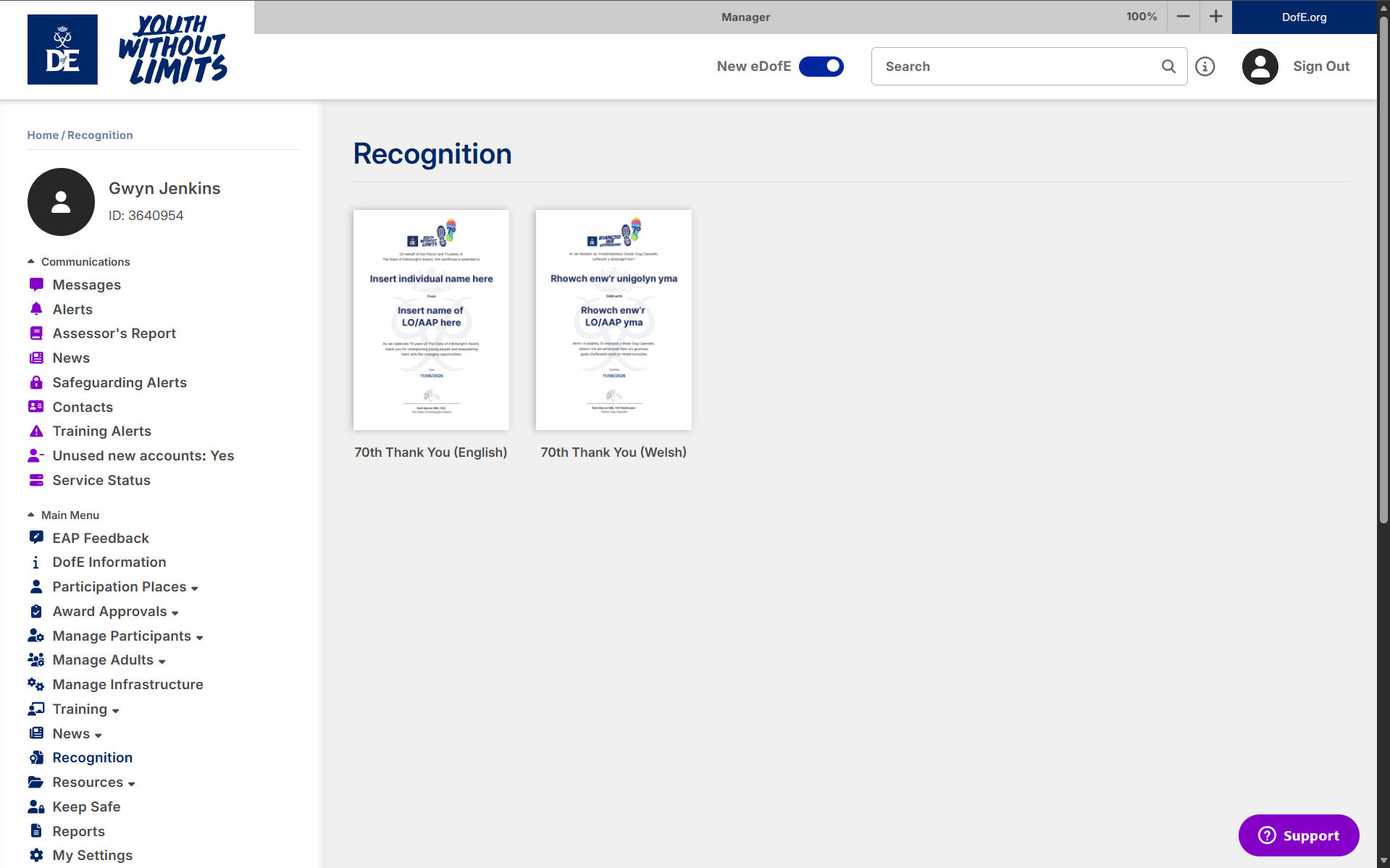Open the purple Support button
The width and height of the screenshot is (1390, 868).
[x=1298, y=835]
